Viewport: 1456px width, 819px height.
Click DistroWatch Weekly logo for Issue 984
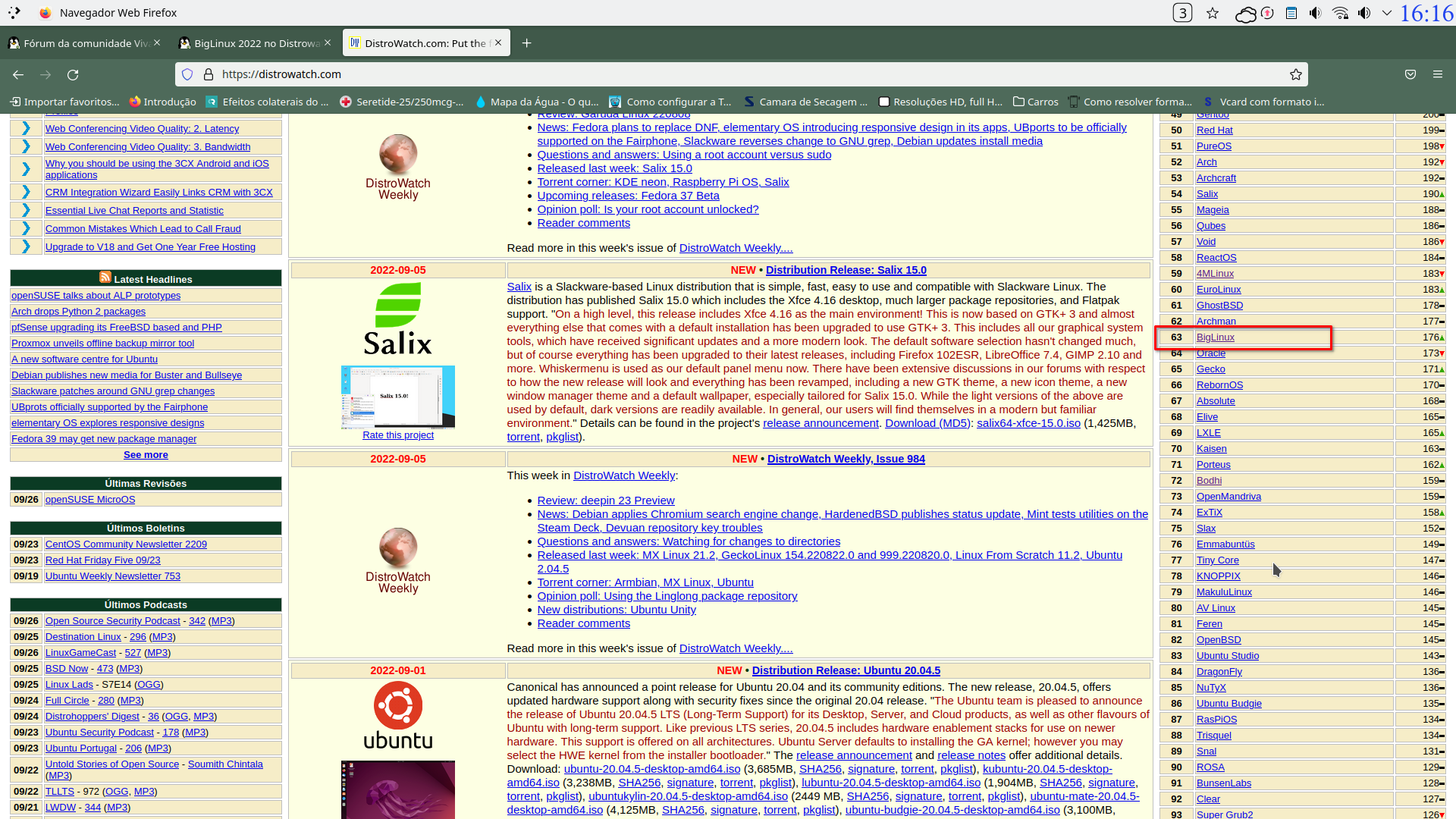coord(397,560)
